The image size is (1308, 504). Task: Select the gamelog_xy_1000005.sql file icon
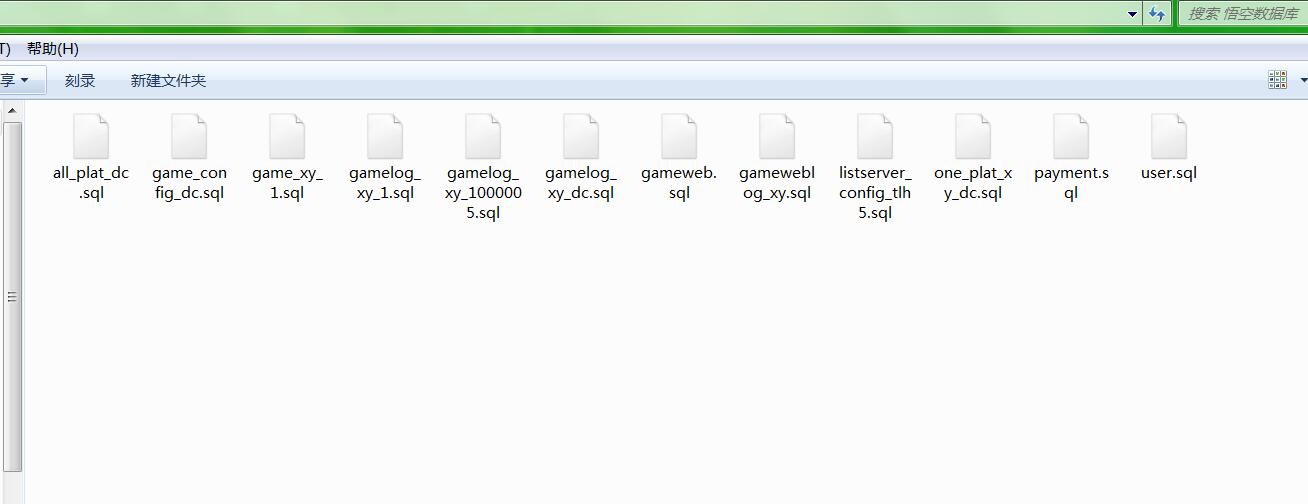[483, 137]
